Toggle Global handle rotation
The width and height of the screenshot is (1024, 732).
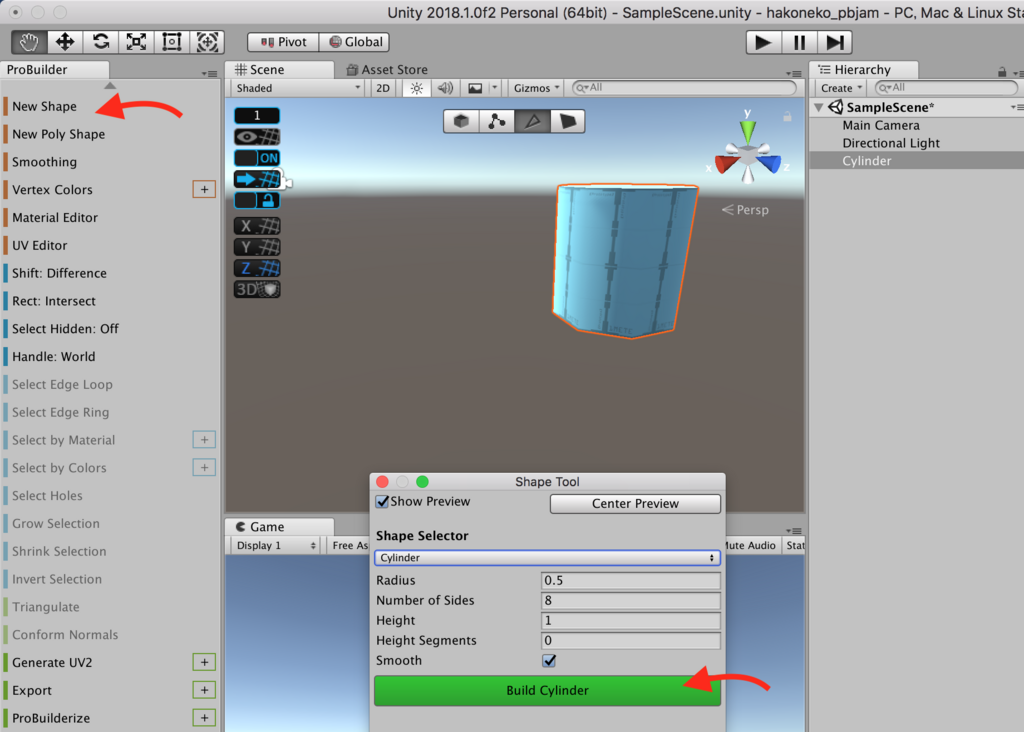pos(355,42)
